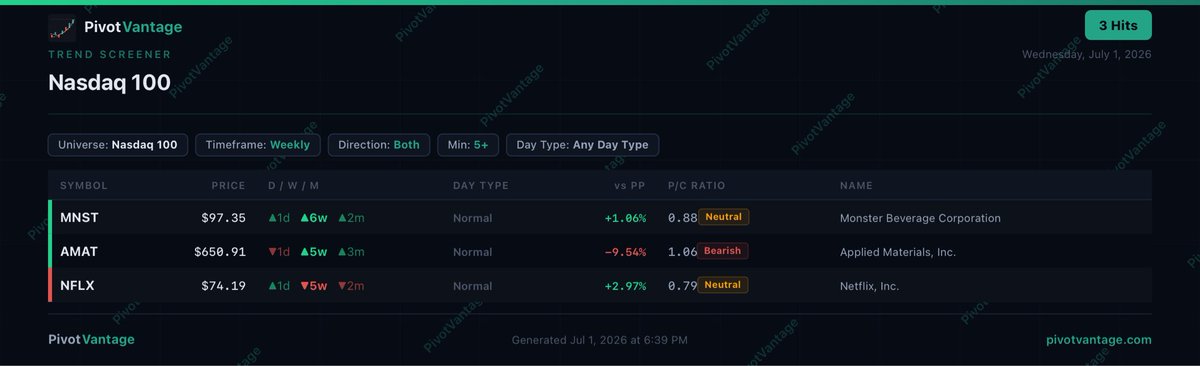Open the Day Type: Any Day Type filter
Screen dimensions: 1200x366
tap(582, 145)
